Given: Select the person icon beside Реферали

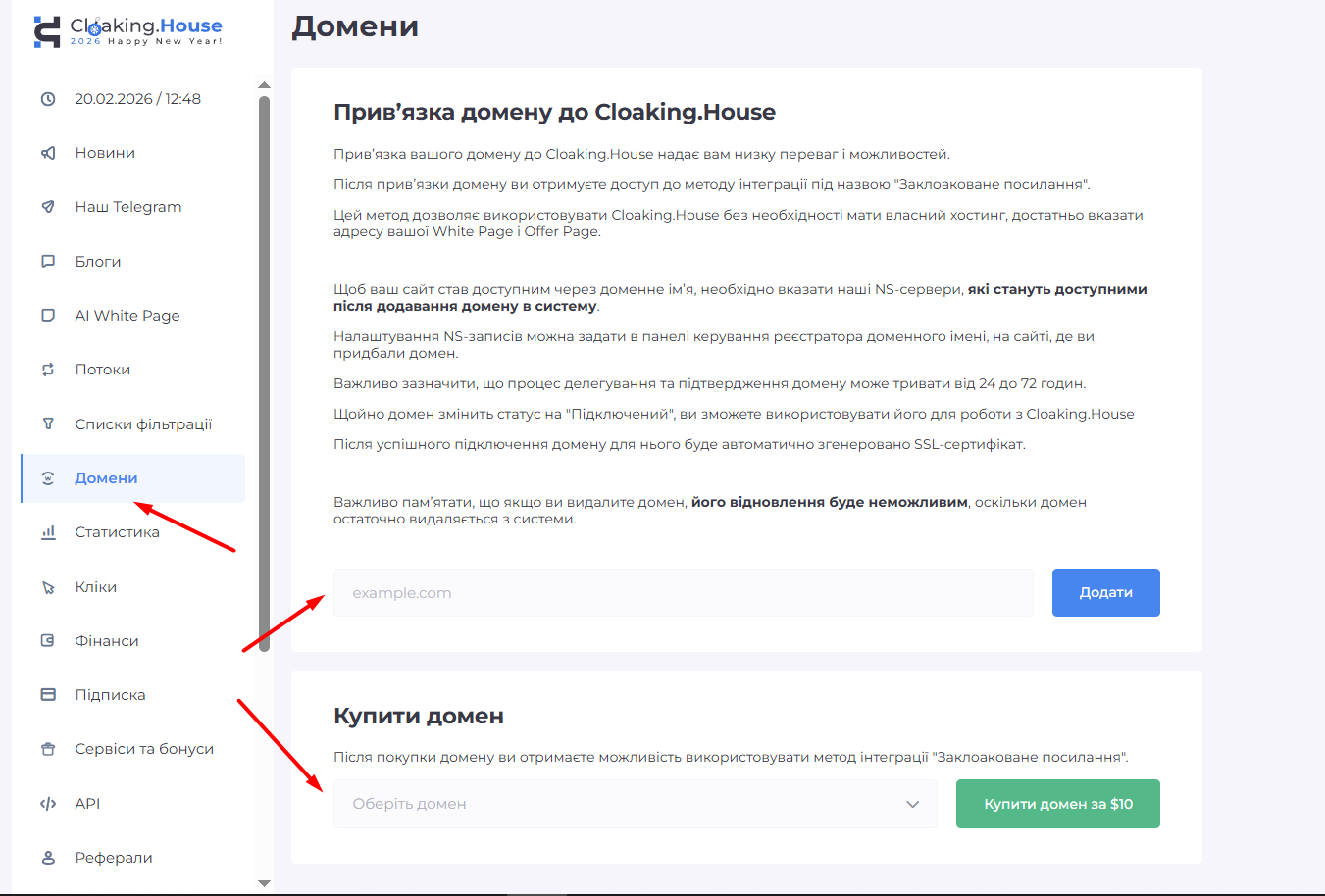Looking at the screenshot, I should [48, 857].
